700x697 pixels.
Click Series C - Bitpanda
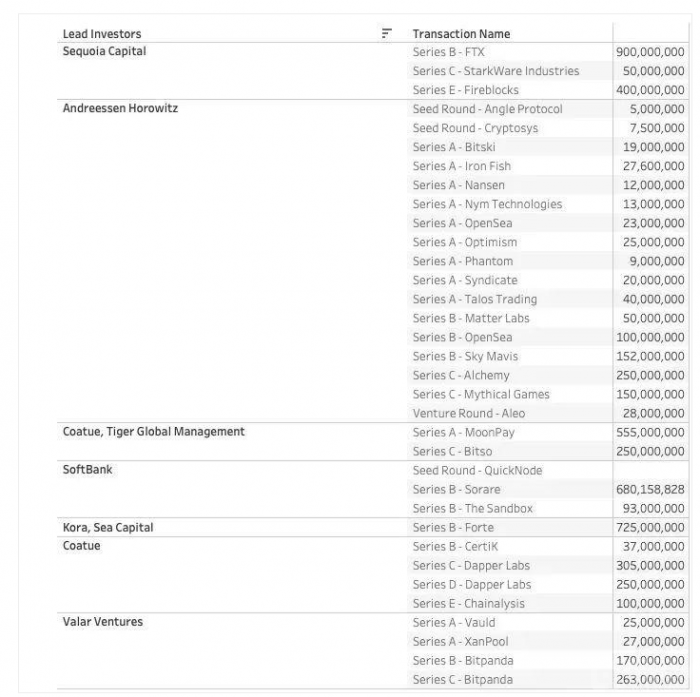(x=462, y=680)
